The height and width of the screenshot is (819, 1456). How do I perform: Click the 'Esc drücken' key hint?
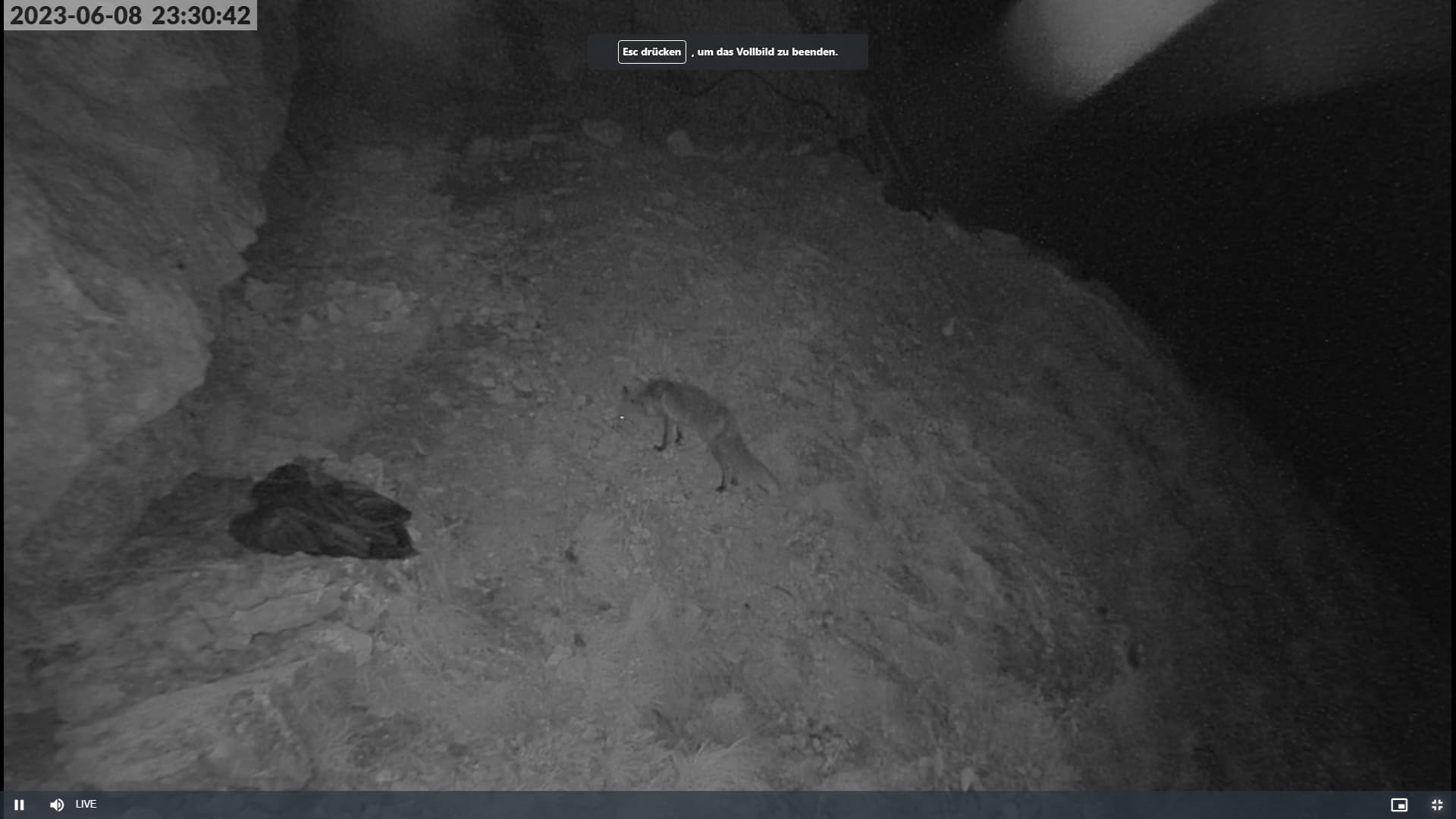click(651, 52)
